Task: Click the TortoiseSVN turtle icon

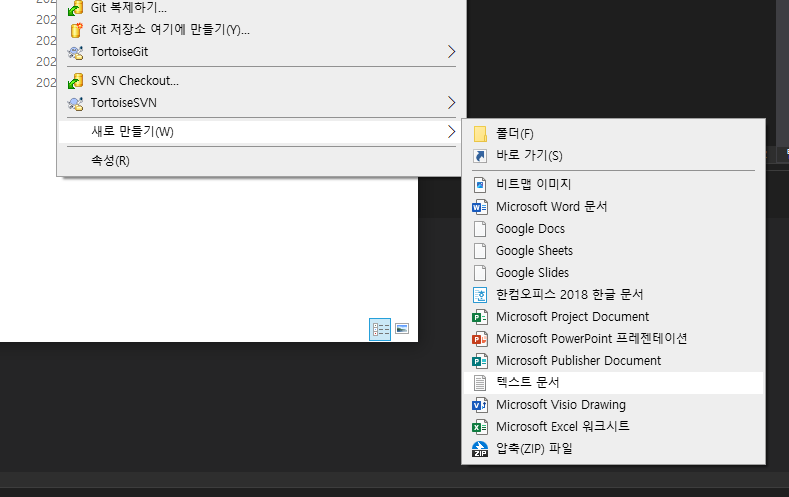Action: tap(75, 103)
